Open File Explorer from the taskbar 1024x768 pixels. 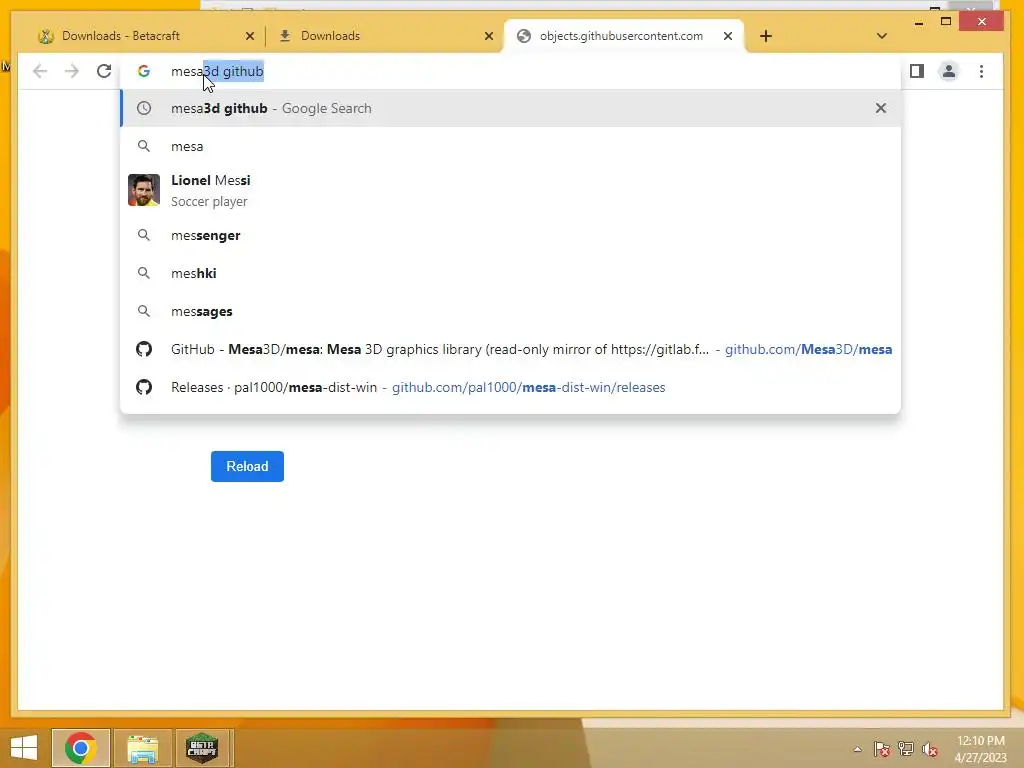point(142,748)
